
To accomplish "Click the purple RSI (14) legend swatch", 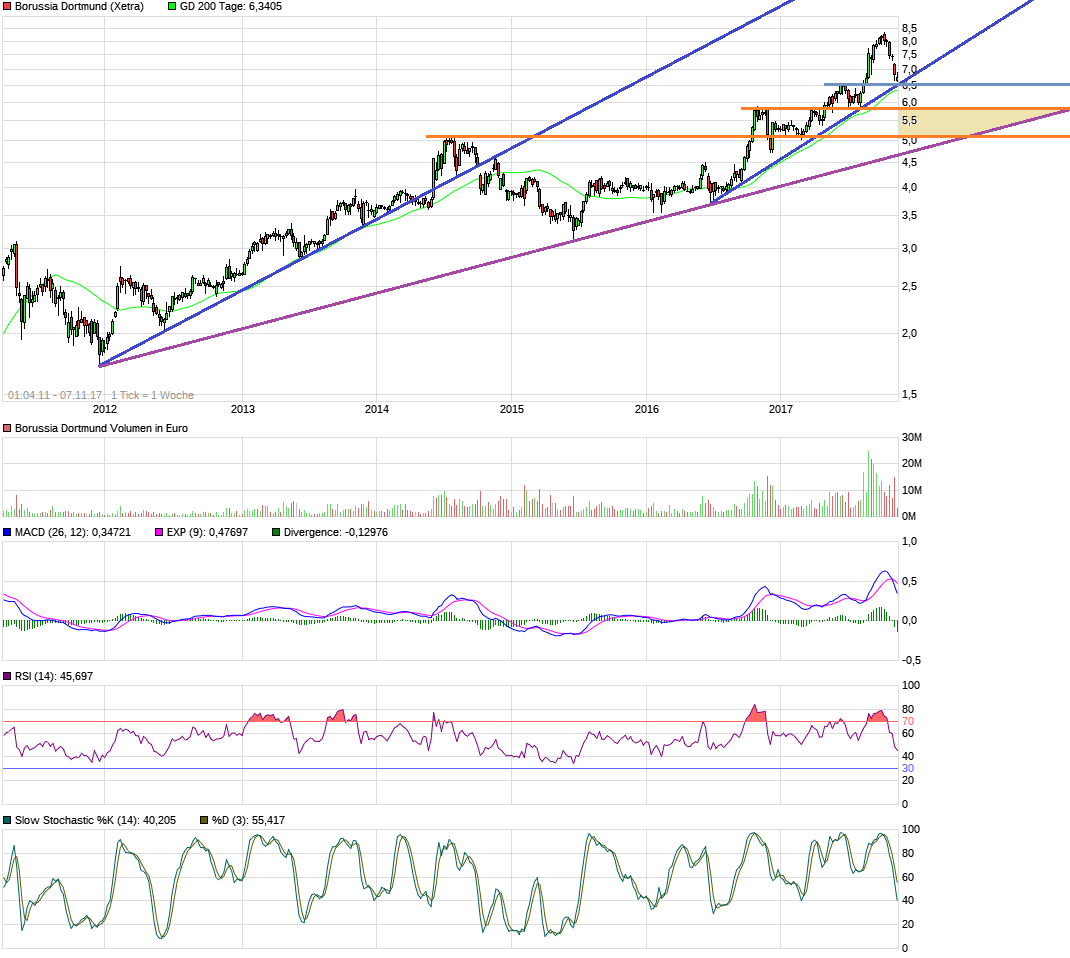I will (x=8, y=676).
